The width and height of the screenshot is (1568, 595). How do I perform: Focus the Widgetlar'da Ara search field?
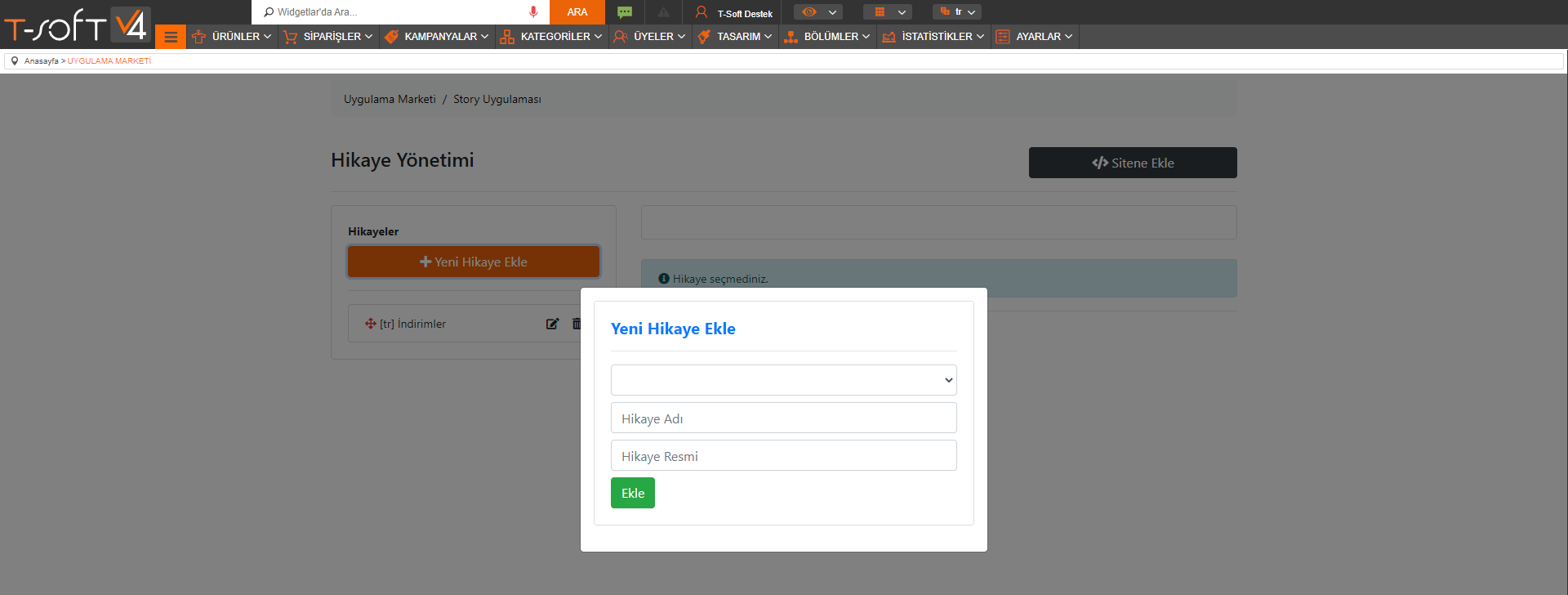tap(400, 12)
